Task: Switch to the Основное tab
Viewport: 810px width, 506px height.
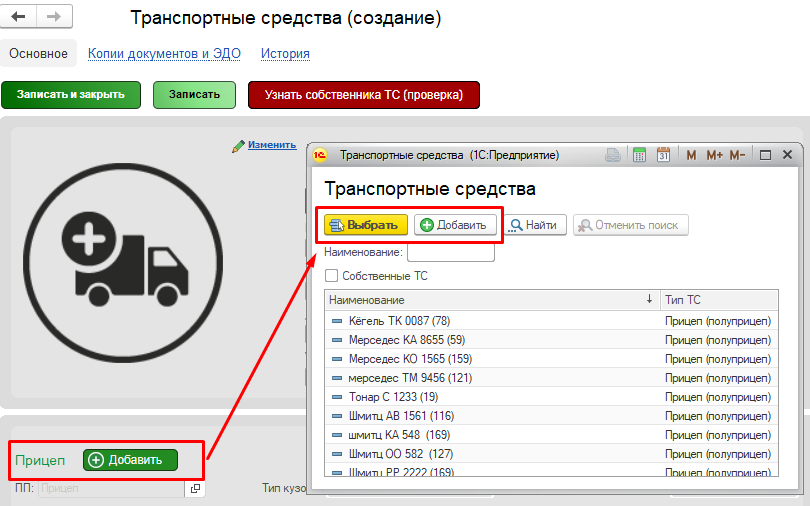Action: coord(38,54)
